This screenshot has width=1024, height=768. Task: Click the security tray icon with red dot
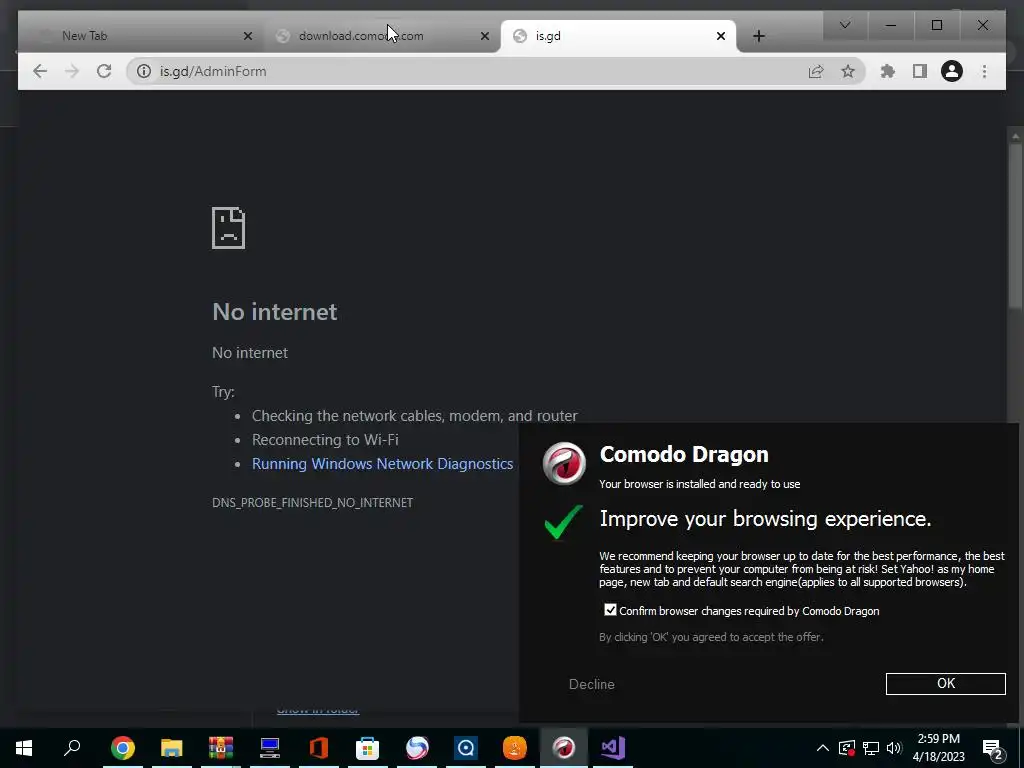[x=846, y=748]
